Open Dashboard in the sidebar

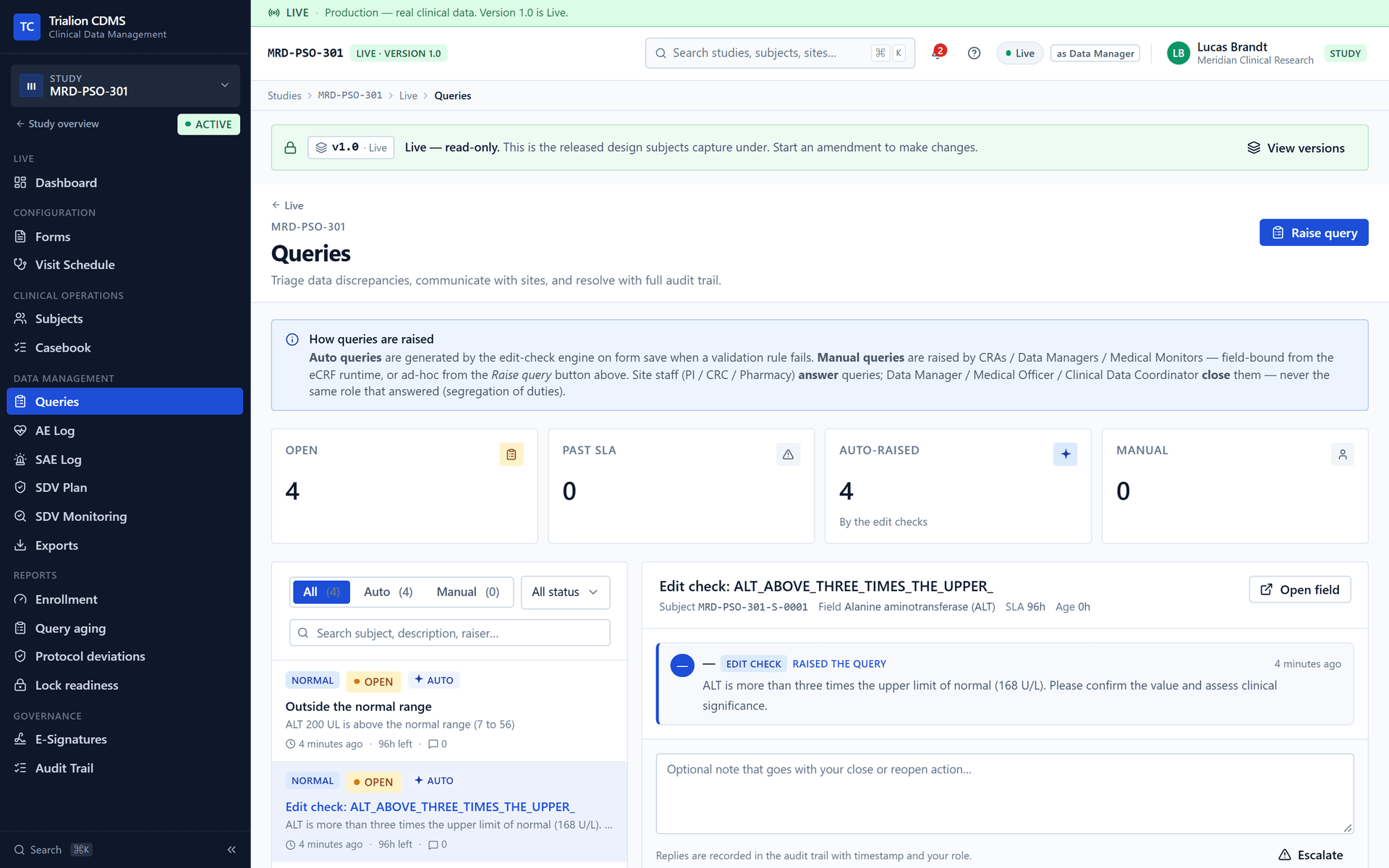coord(124,183)
